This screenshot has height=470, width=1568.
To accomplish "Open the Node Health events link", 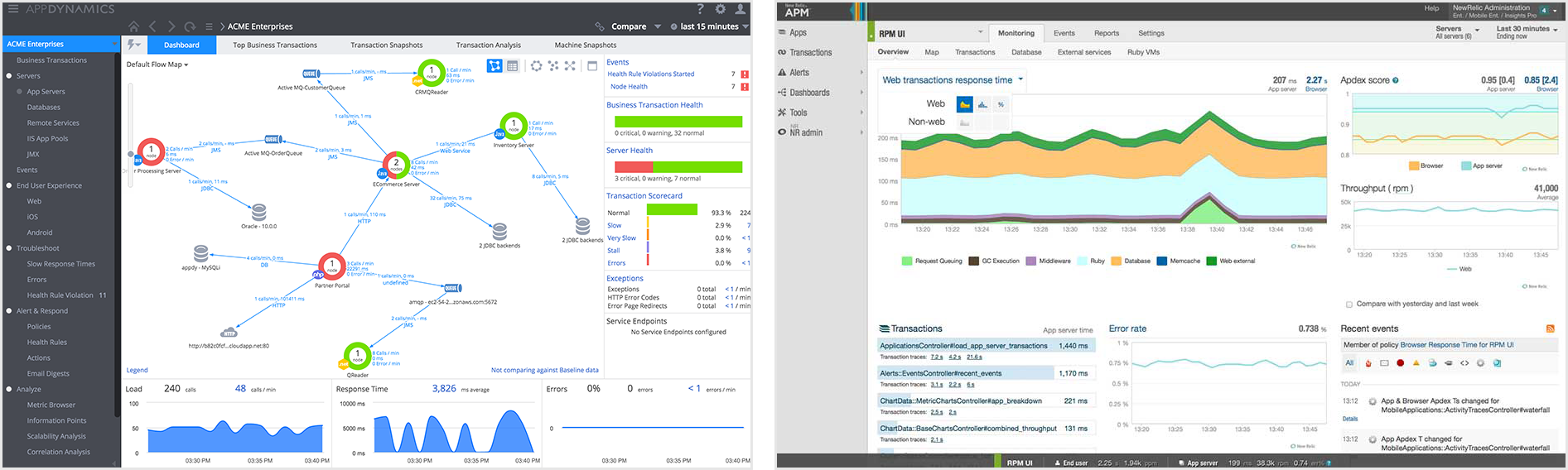I will click(x=629, y=86).
